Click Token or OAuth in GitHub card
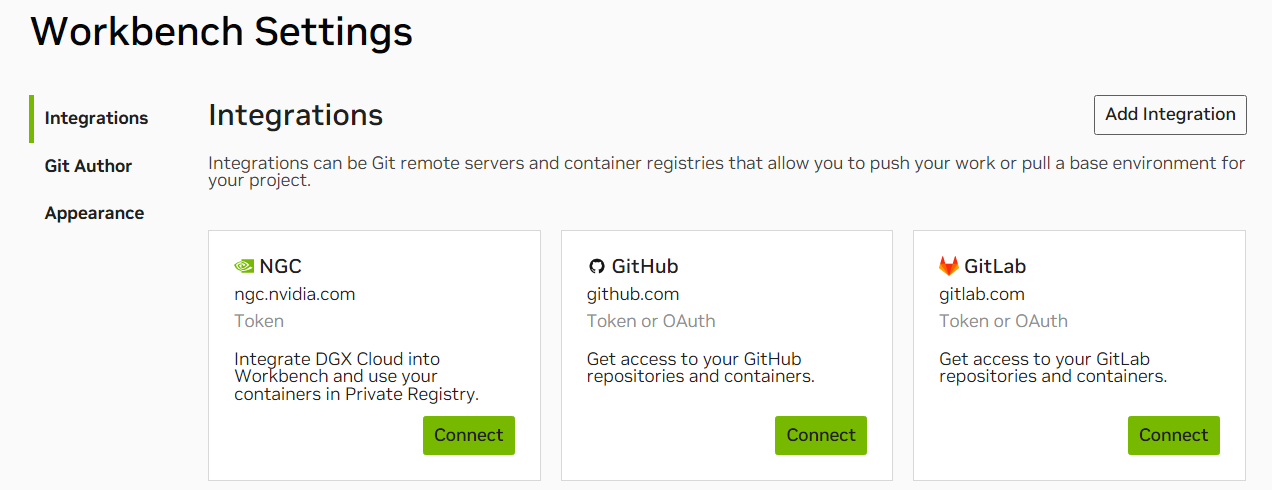The width and height of the screenshot is (1272, 490). [x=651, y=321]
